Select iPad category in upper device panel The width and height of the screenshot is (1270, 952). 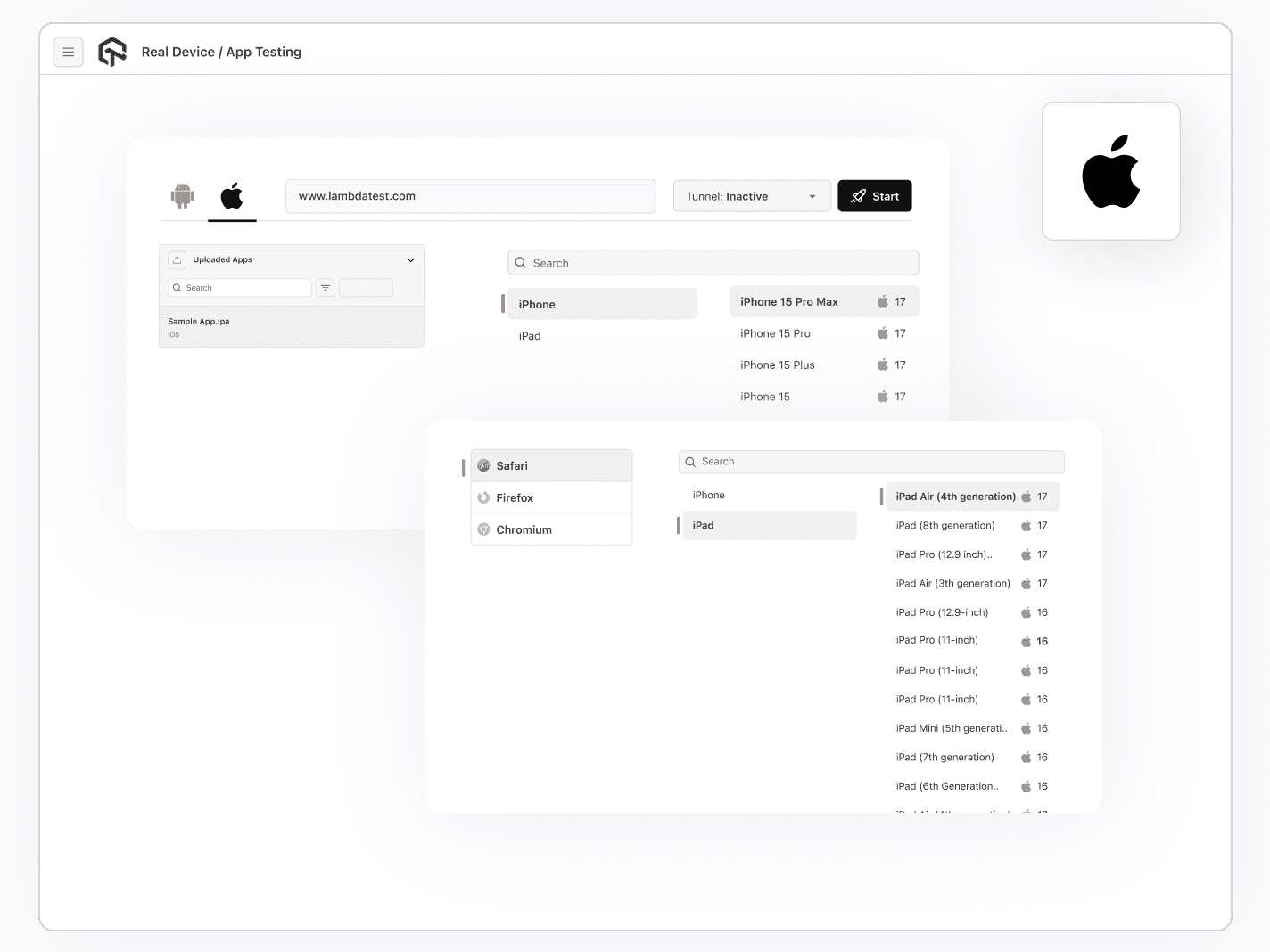[603, 336]
